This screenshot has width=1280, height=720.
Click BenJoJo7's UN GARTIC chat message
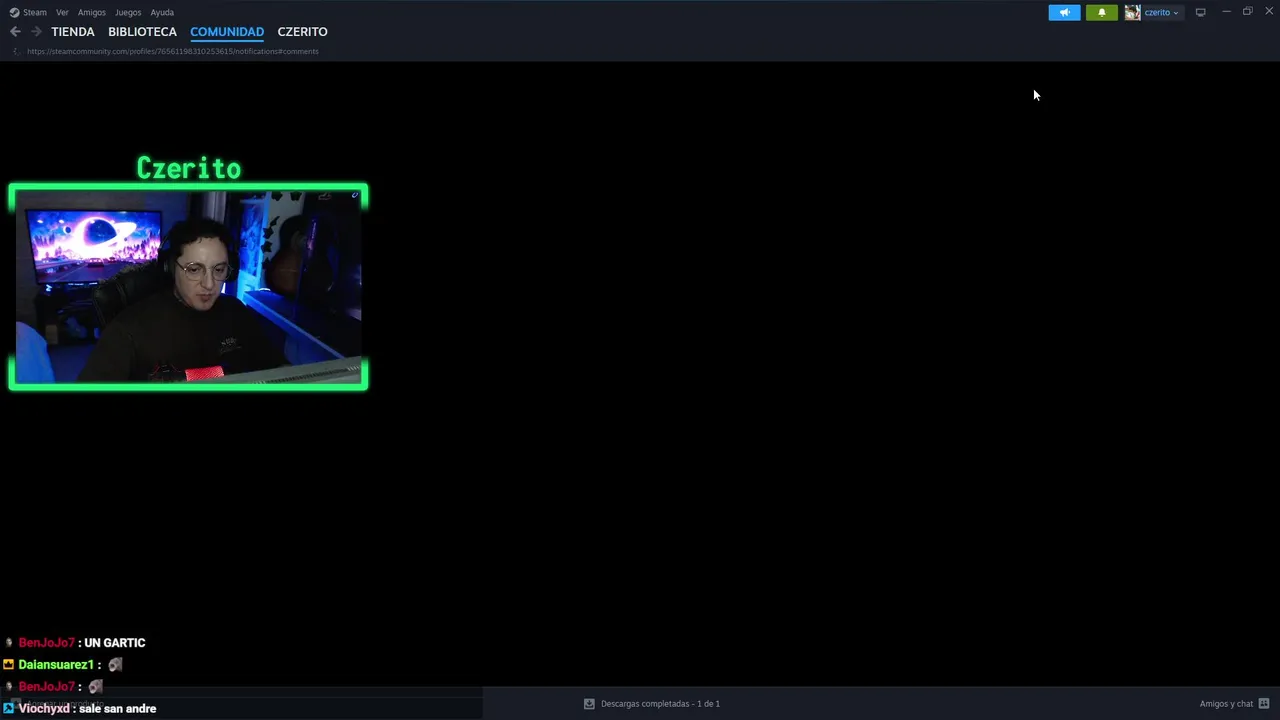click(x=115, y=643)
